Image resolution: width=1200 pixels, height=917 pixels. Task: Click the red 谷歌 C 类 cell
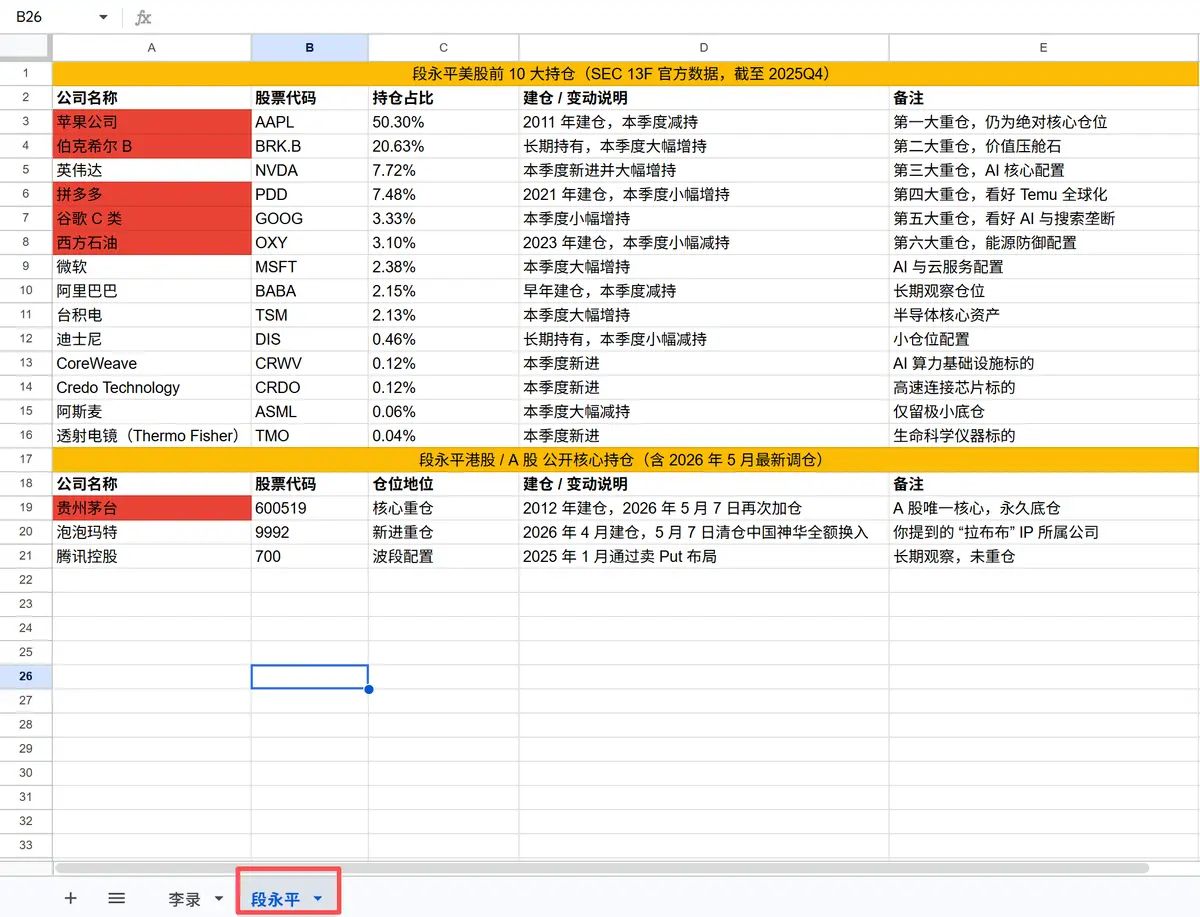152,218
